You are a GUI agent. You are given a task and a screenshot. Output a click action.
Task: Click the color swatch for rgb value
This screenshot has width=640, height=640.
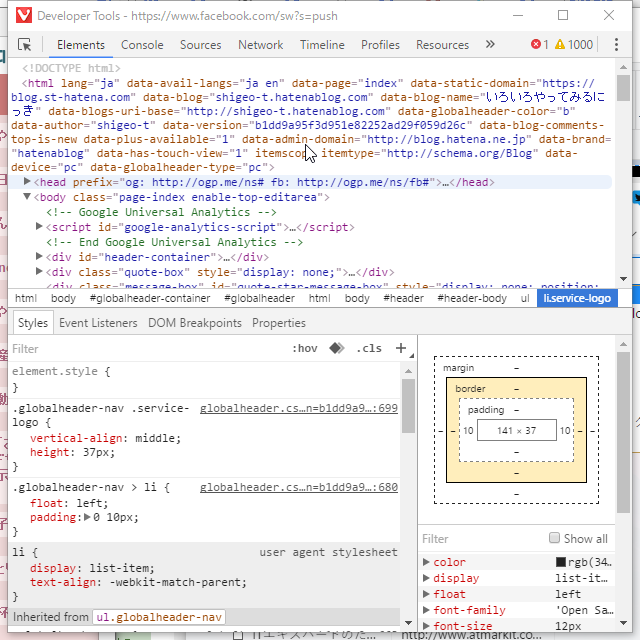(x=560, y=562)
